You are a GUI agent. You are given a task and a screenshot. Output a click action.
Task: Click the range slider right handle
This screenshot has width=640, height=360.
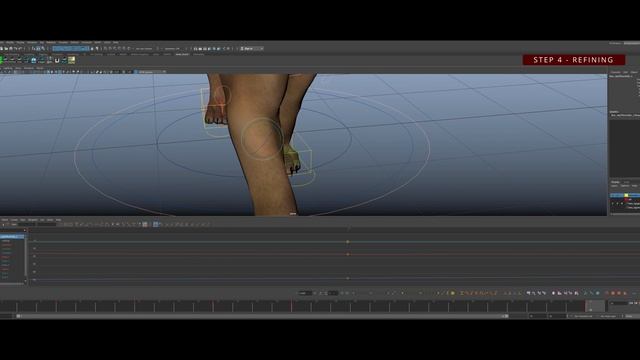(506, 316)
